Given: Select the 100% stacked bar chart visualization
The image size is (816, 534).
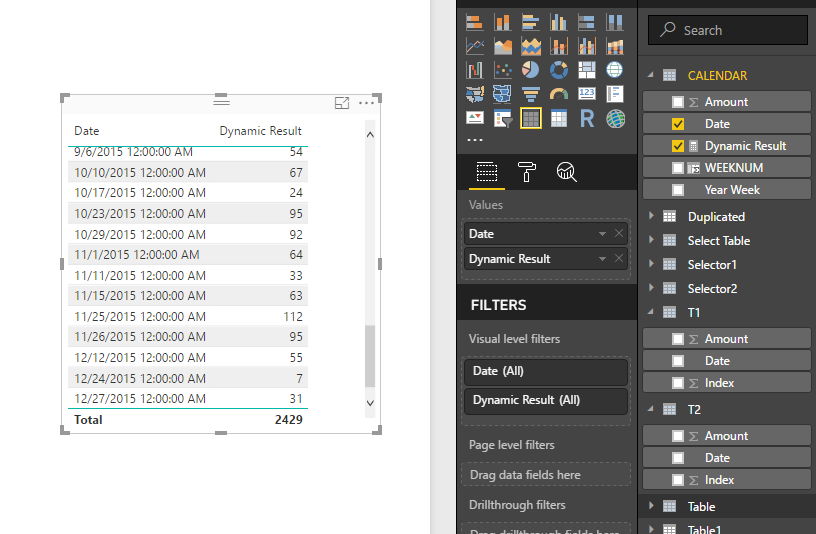Looking at the screenshot, I should (x=587, y=22).
